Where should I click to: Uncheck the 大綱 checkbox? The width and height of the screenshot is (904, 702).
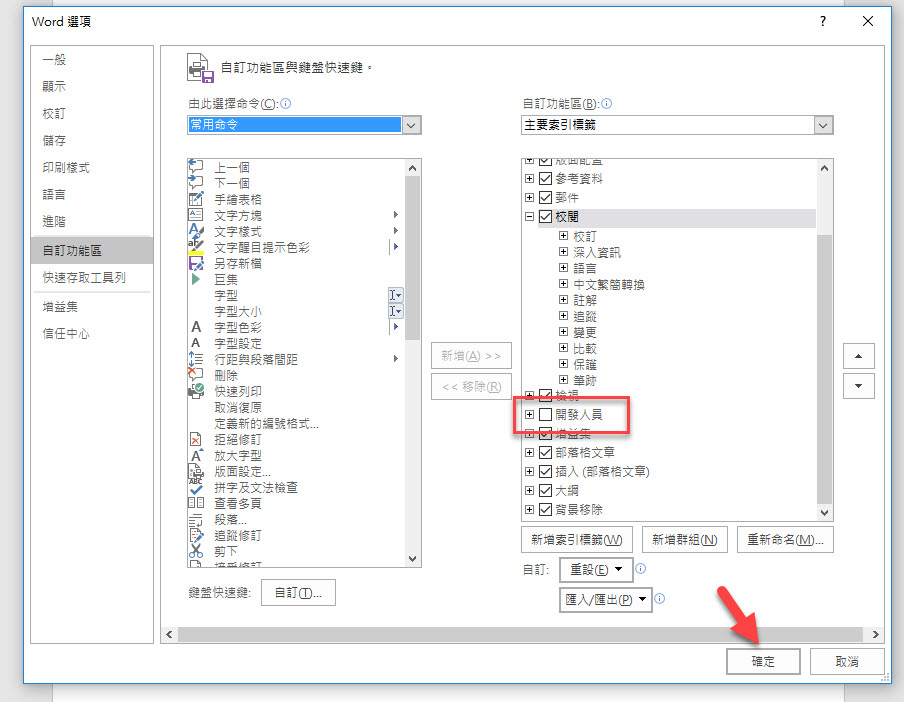(x=545, y=490)
